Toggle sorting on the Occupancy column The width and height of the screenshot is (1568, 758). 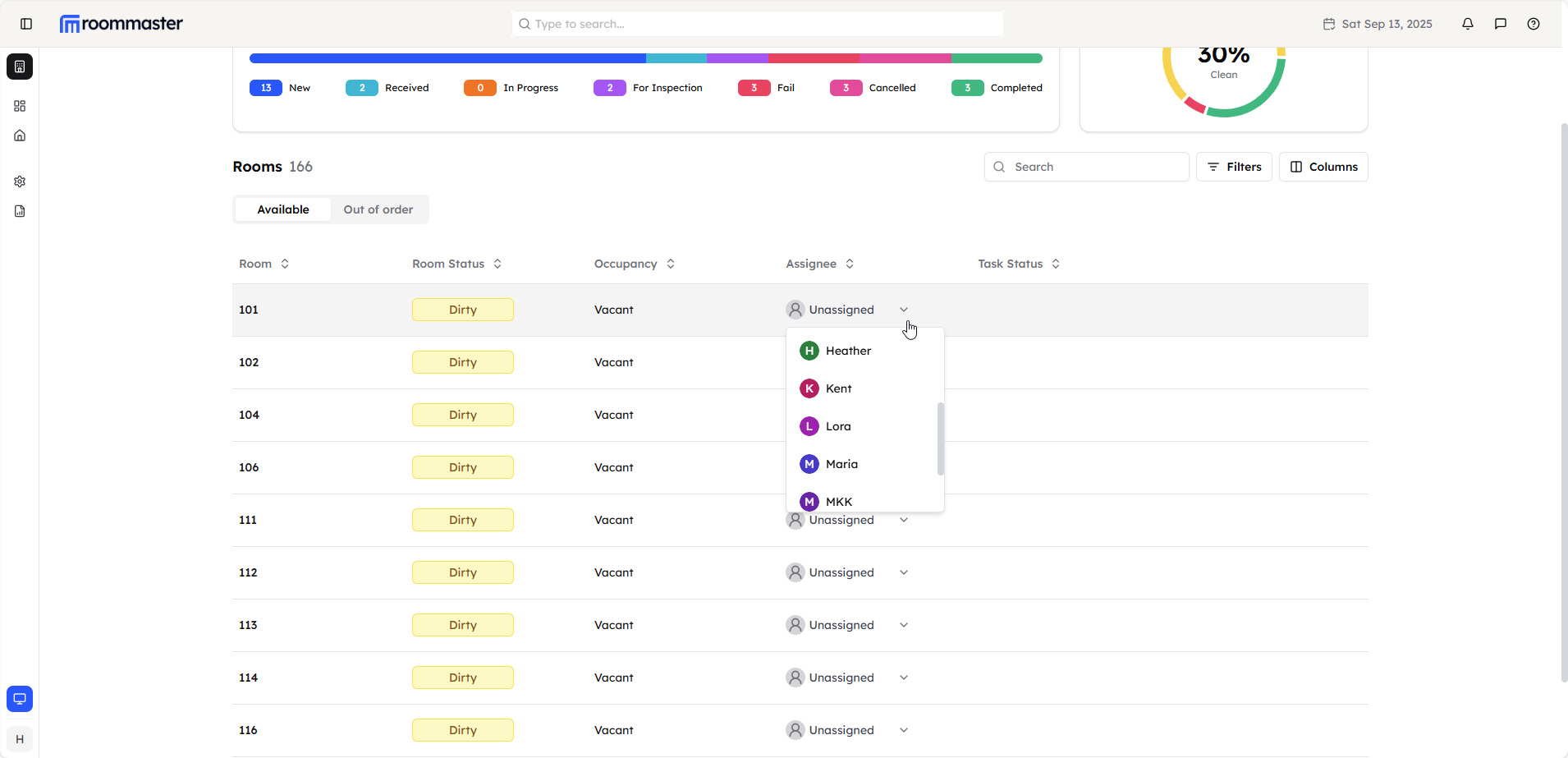click(x=672, y=264)
